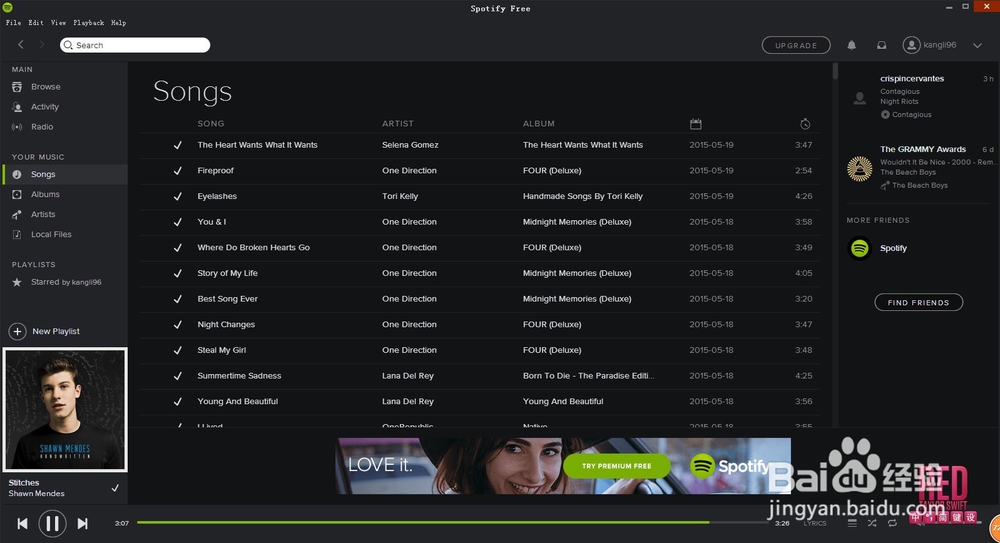Toggle saved checkmark for Fireproof
1000x543 pixels.
coord(177,170)
